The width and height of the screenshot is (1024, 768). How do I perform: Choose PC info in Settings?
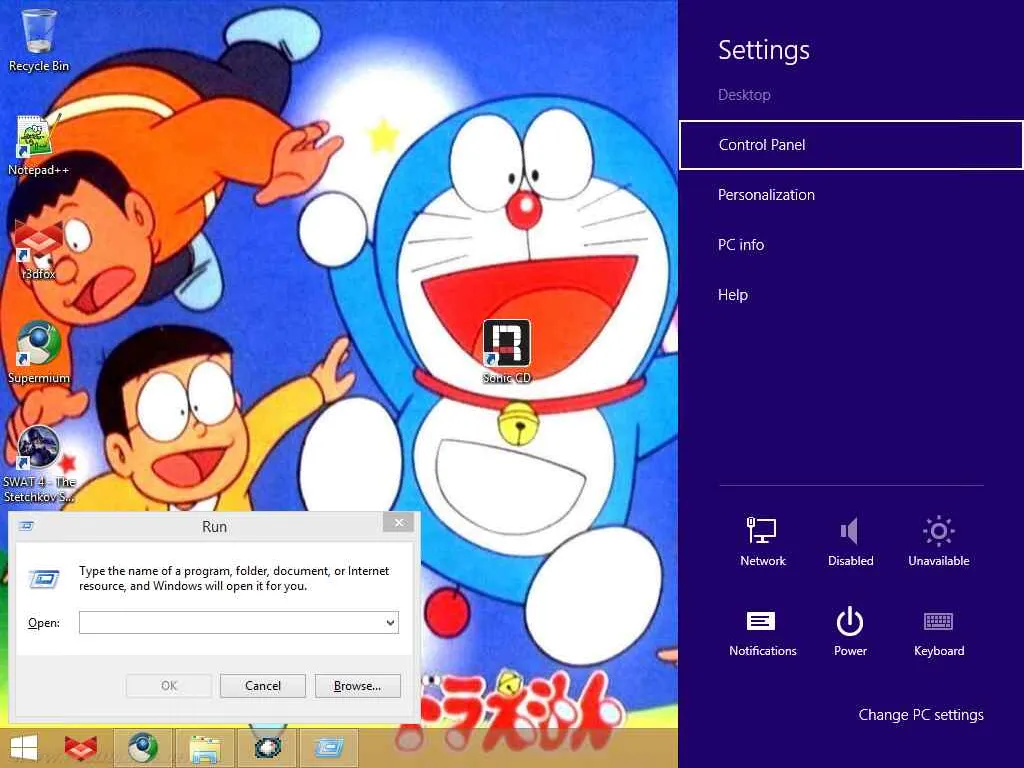(x=741, y=245)
